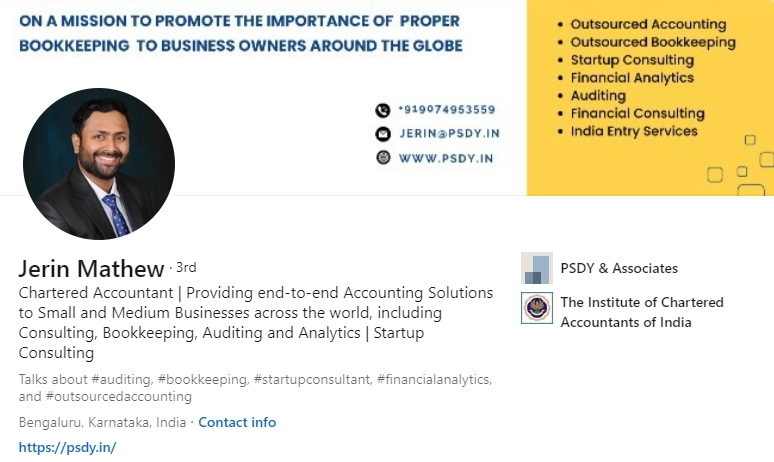Open the circular profile photo

click(99, 163)
